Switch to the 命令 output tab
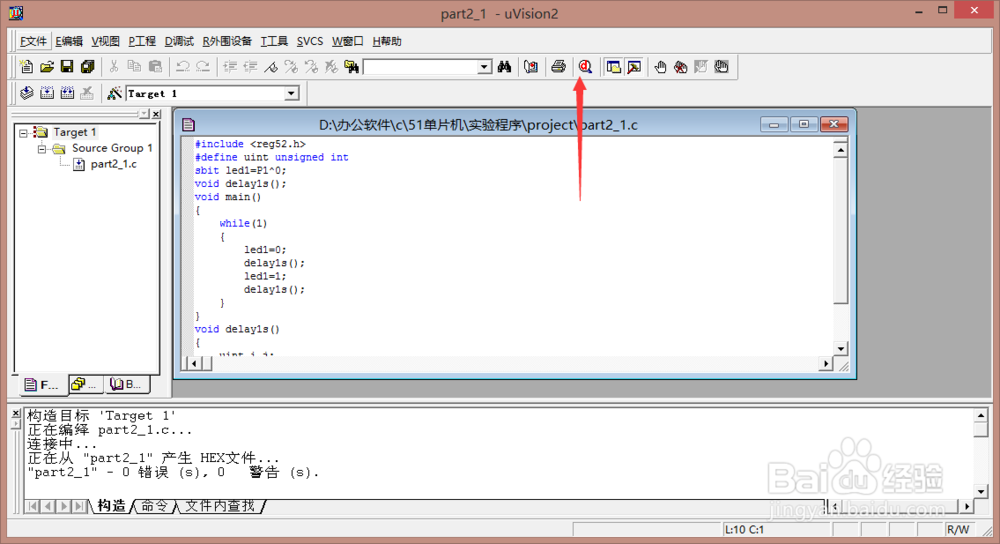The height and width of the screenshot is (544, 1000). [154, 506]
